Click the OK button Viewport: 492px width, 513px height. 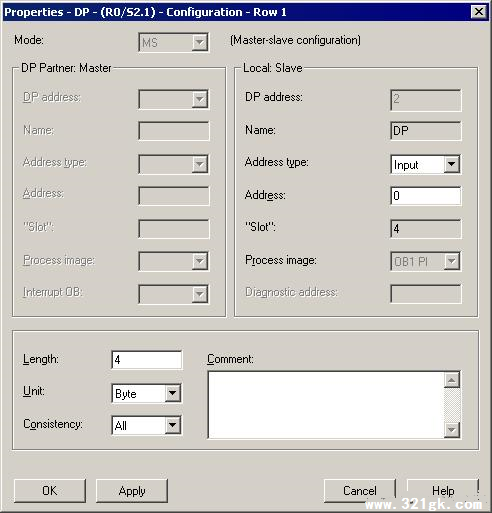(50, 491)
